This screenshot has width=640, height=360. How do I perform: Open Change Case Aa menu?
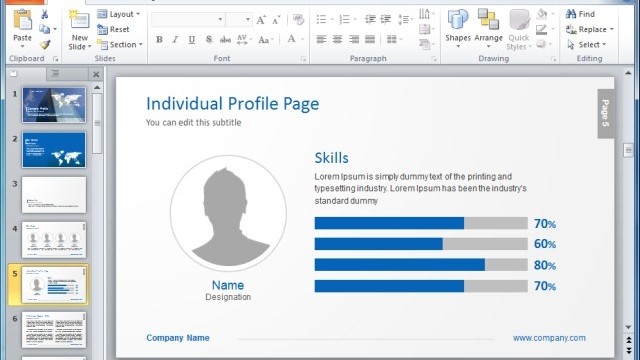[x=265, y=40]
